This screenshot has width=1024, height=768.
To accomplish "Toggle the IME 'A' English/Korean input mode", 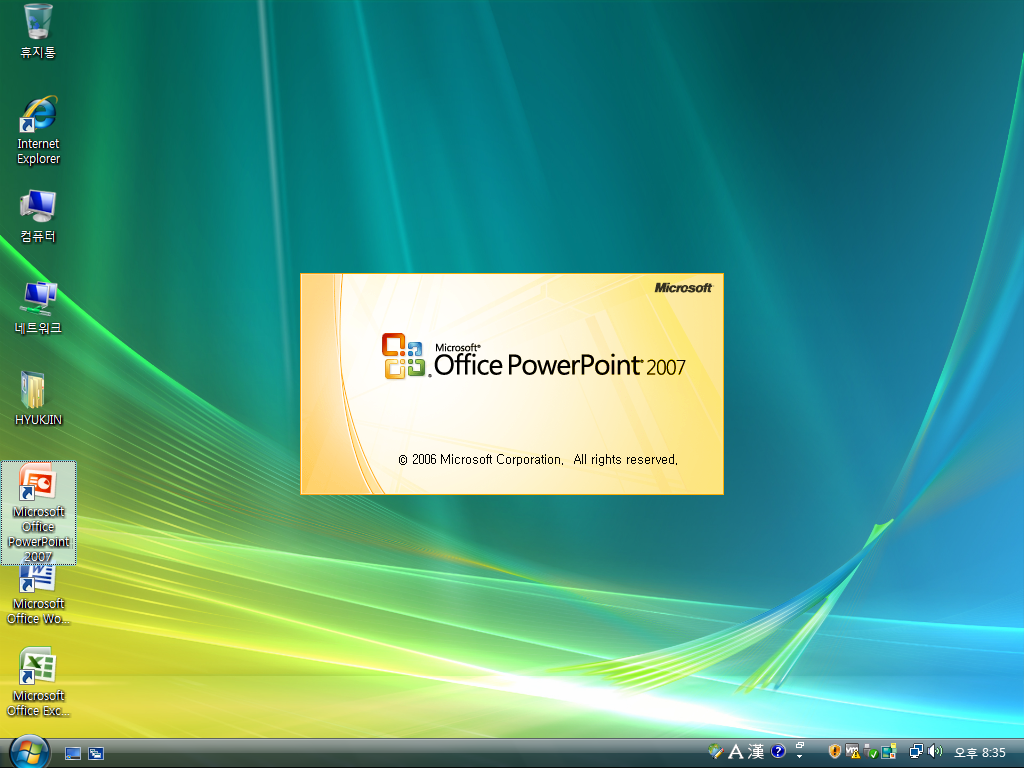I will tap(735, 752).
